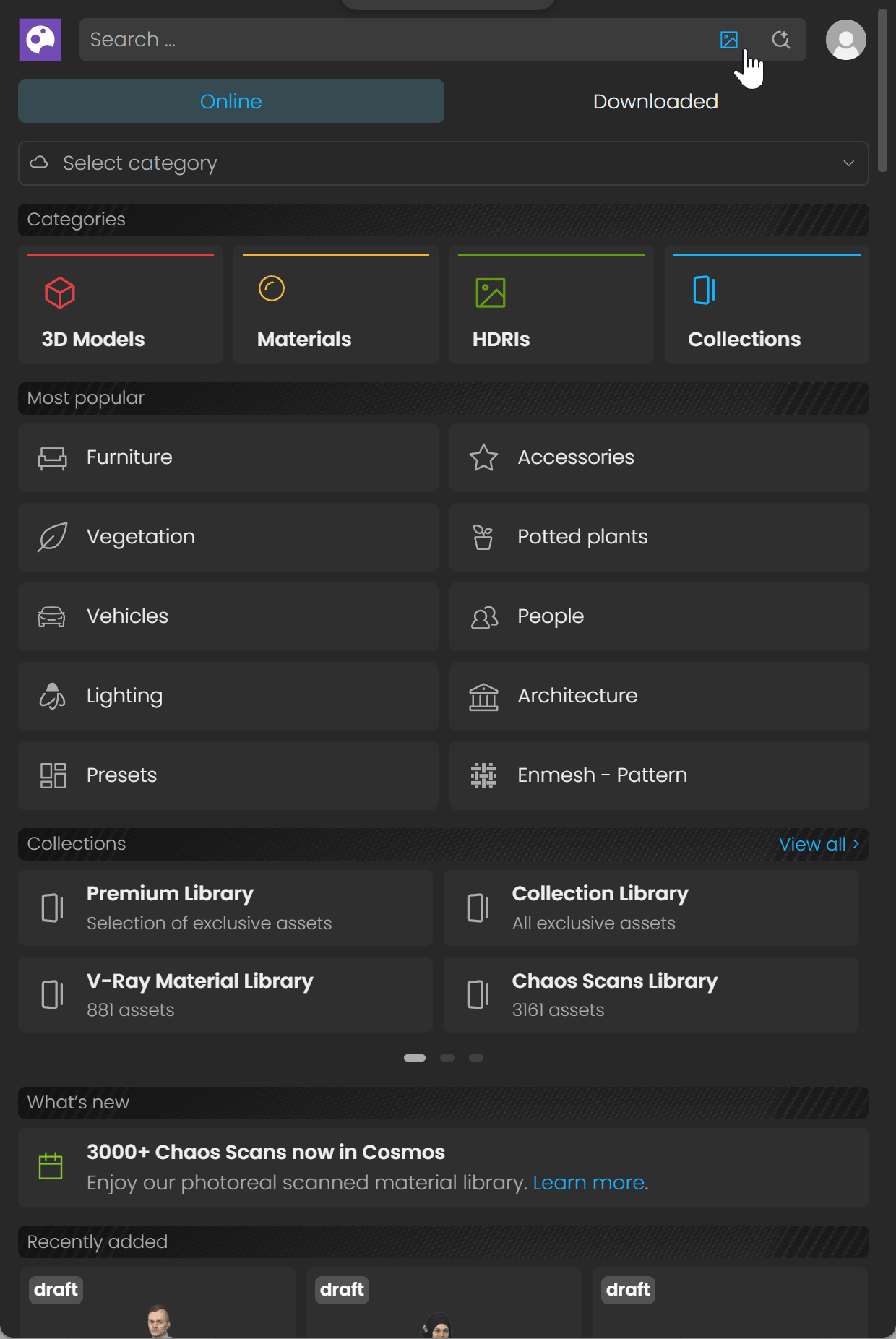Screen dimensions: 896x1339
Task: Browse Presets assets
Action: point(228,775)
